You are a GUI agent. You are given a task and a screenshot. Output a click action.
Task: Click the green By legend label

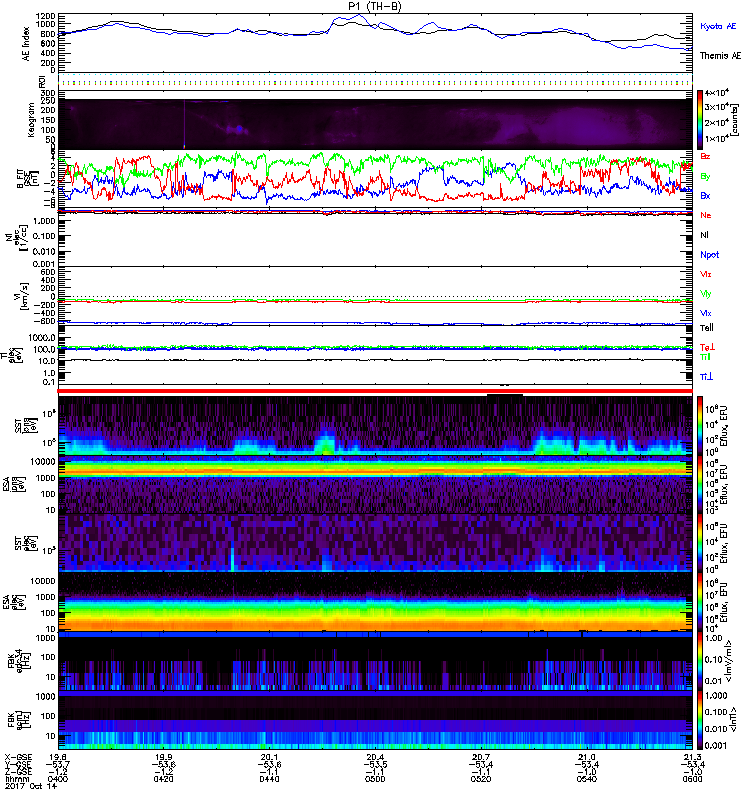point(705,177)
